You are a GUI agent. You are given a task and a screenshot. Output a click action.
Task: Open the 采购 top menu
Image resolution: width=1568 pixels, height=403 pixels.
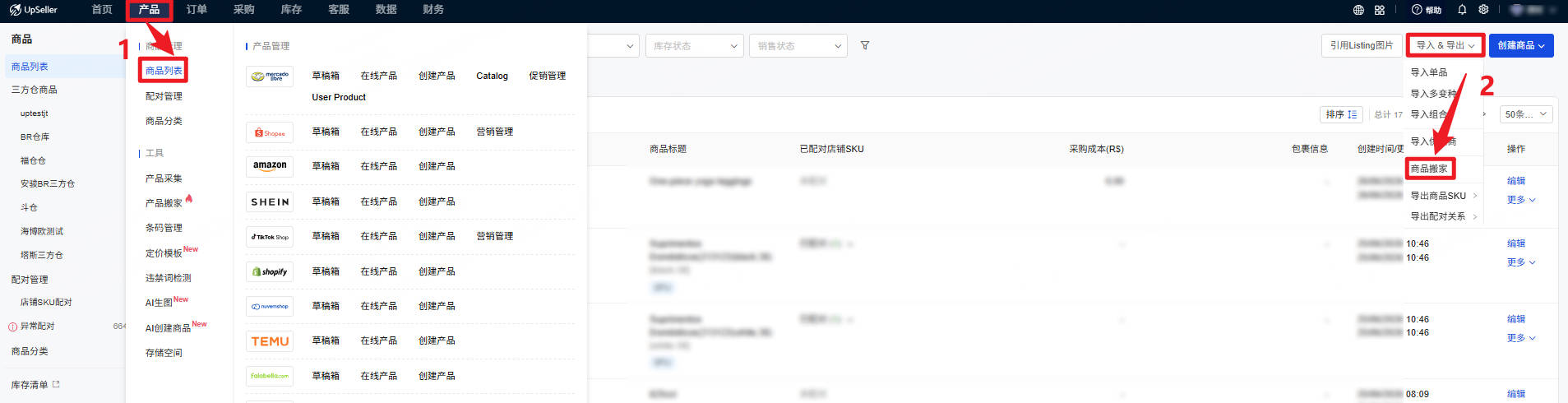coord(243,10)
